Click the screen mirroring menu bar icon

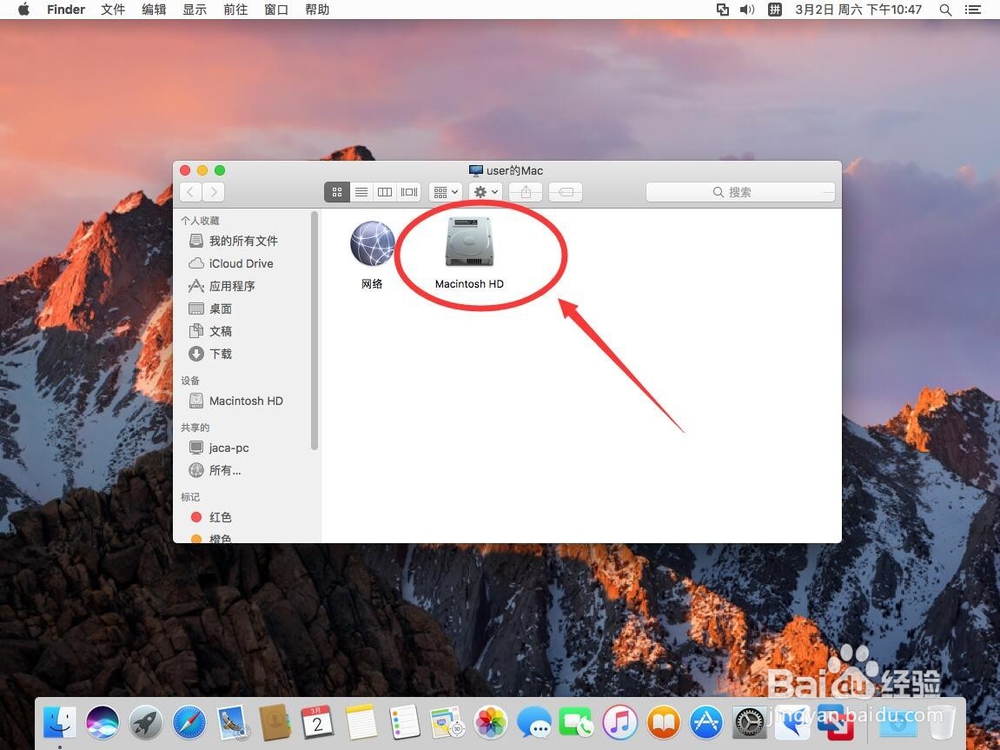pyautogui.click(x=722, y=10)
